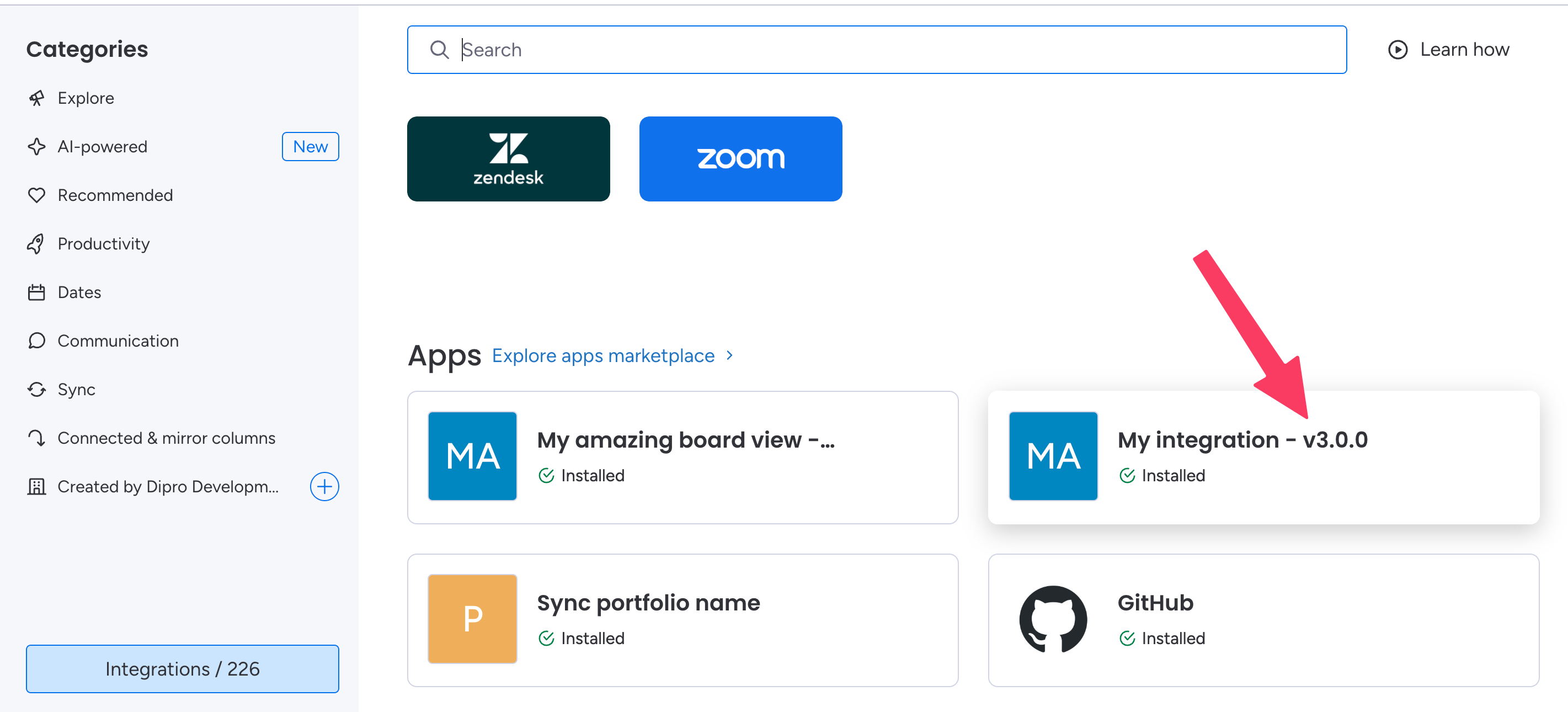Focus the Search input field
The height and width of the screenshot is (712, 1568).
coord(877,49)
